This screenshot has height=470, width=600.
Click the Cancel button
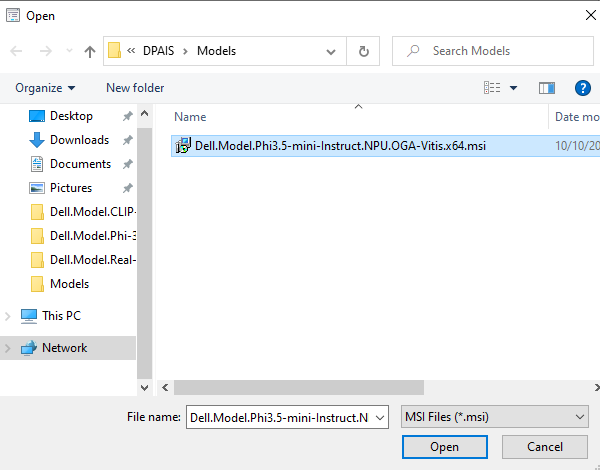click(x=545, y=447)
